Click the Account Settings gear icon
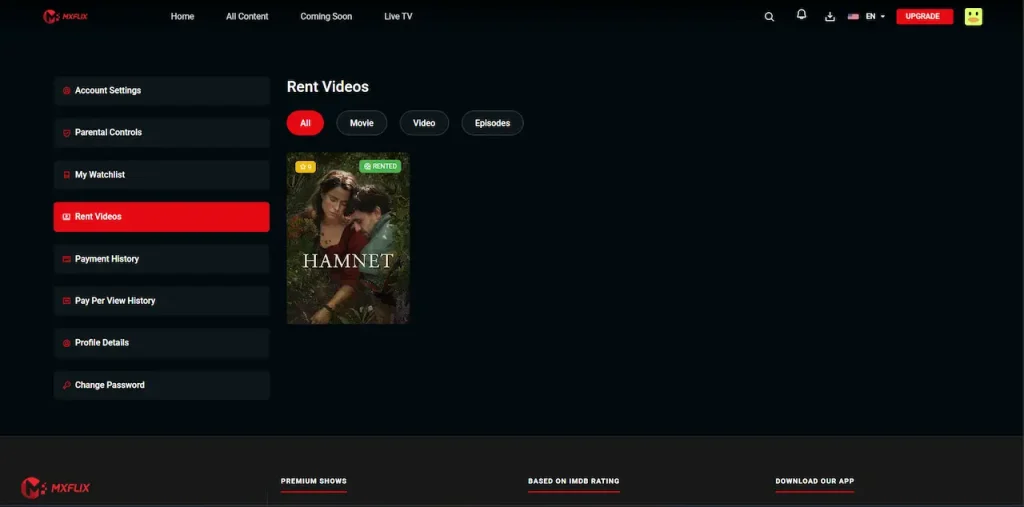This screenshot has height=507, width=1024. tap(67, 91)
